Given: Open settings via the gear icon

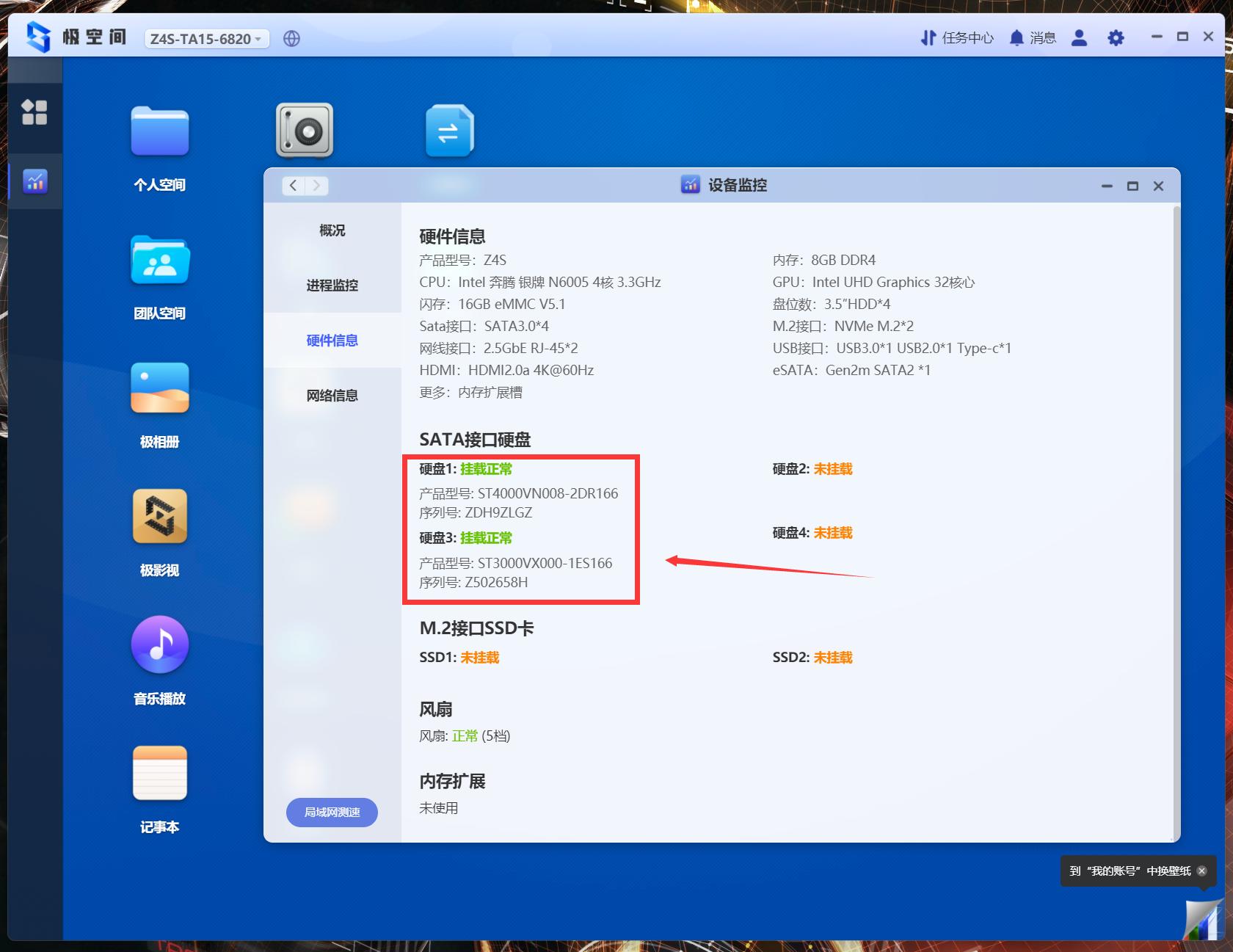Looking at the screenshot, I should pyautogui.click(x=1116, y=37).
